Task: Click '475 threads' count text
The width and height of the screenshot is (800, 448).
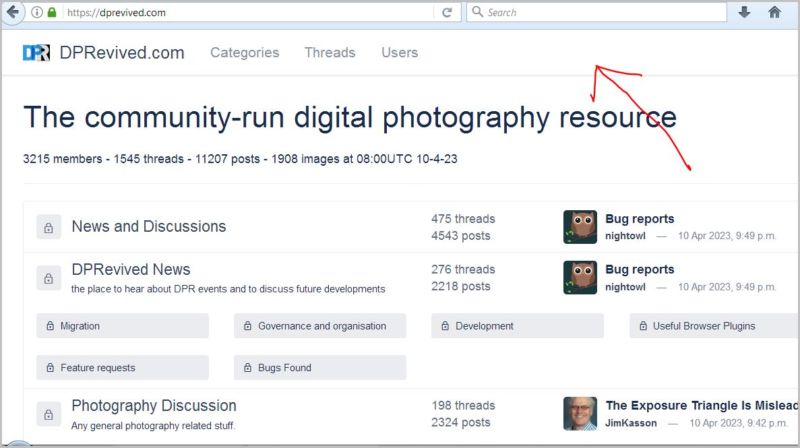Action: pyautogui.click(x=463, y=219)
